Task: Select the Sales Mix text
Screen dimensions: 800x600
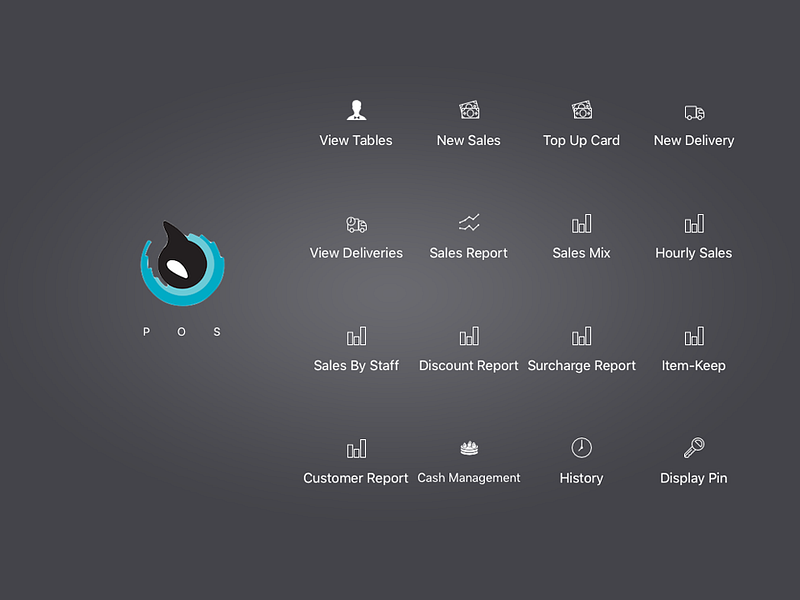Action: tap(582, 253)
